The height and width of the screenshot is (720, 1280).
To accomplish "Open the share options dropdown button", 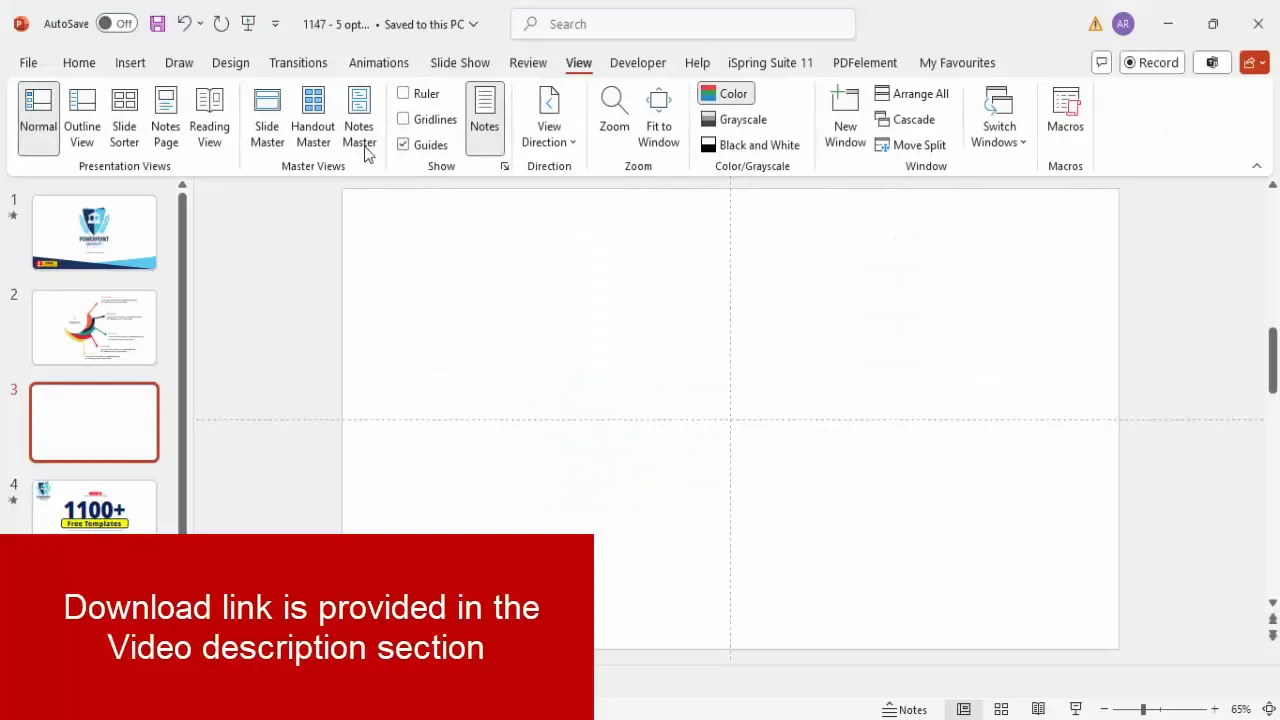I will pos(1254,62).
